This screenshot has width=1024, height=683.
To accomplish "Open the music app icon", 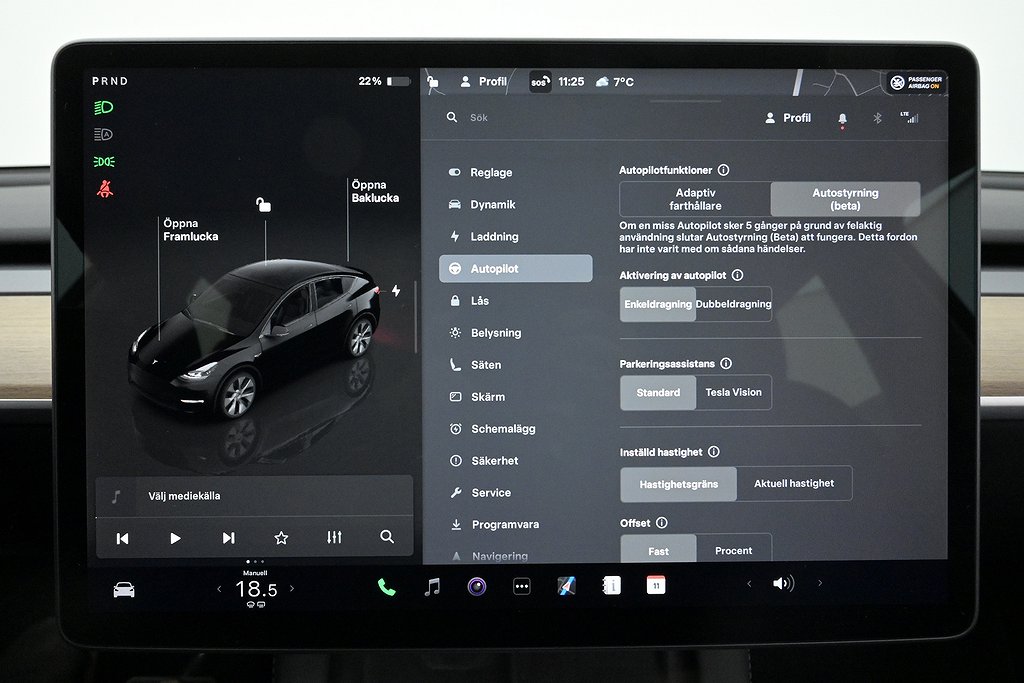I will 432,586.
